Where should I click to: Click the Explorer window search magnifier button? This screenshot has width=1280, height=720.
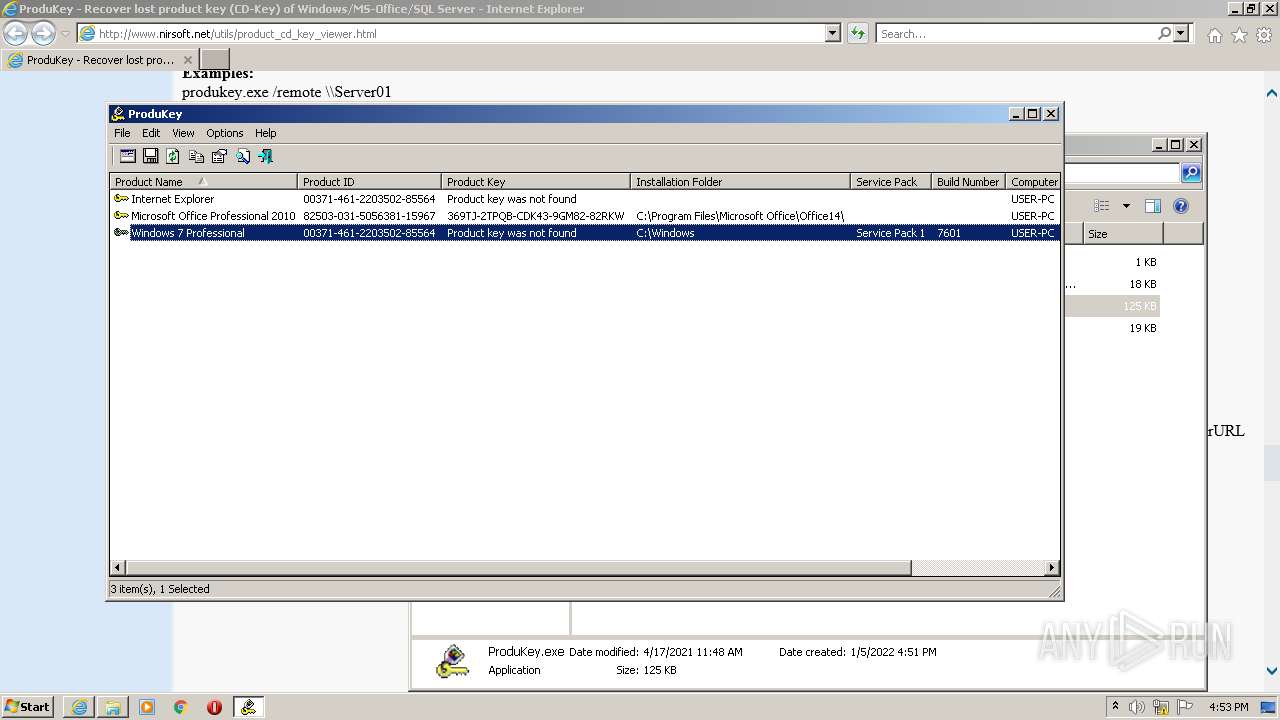point(1191,173)
